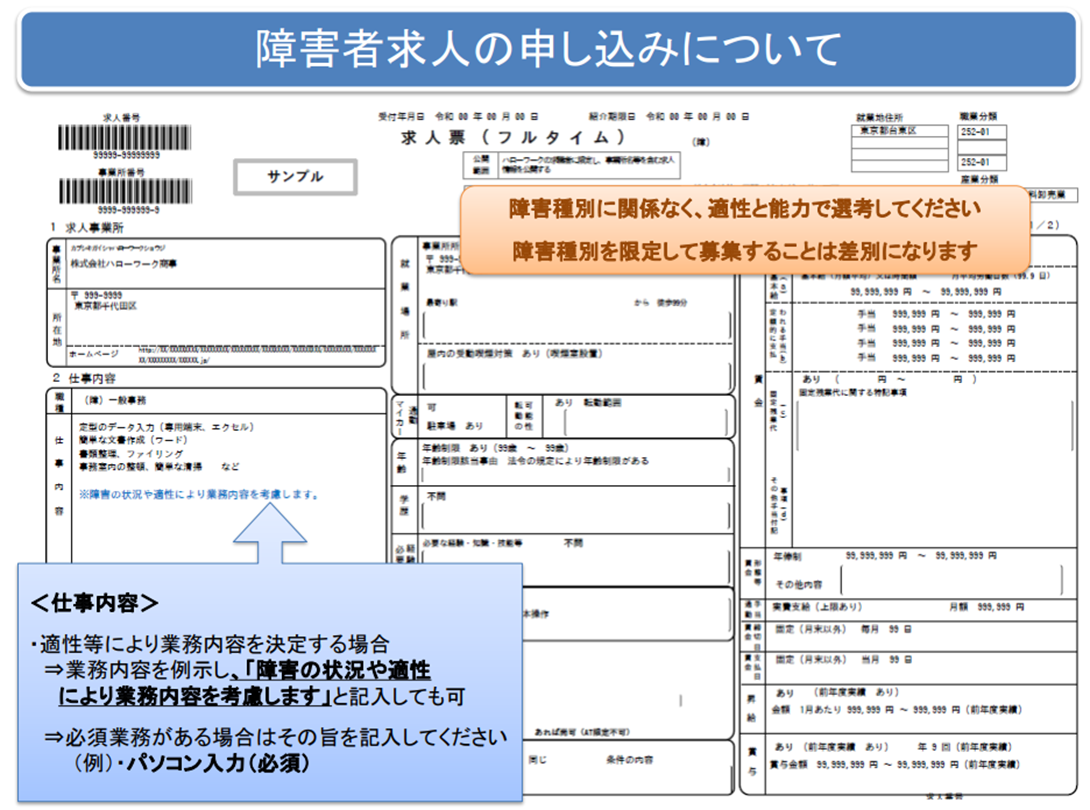Click the line 屋内の受動喫煙対策 あり
The width and height of the screenshot is (1090, 810).
(514, 353)
